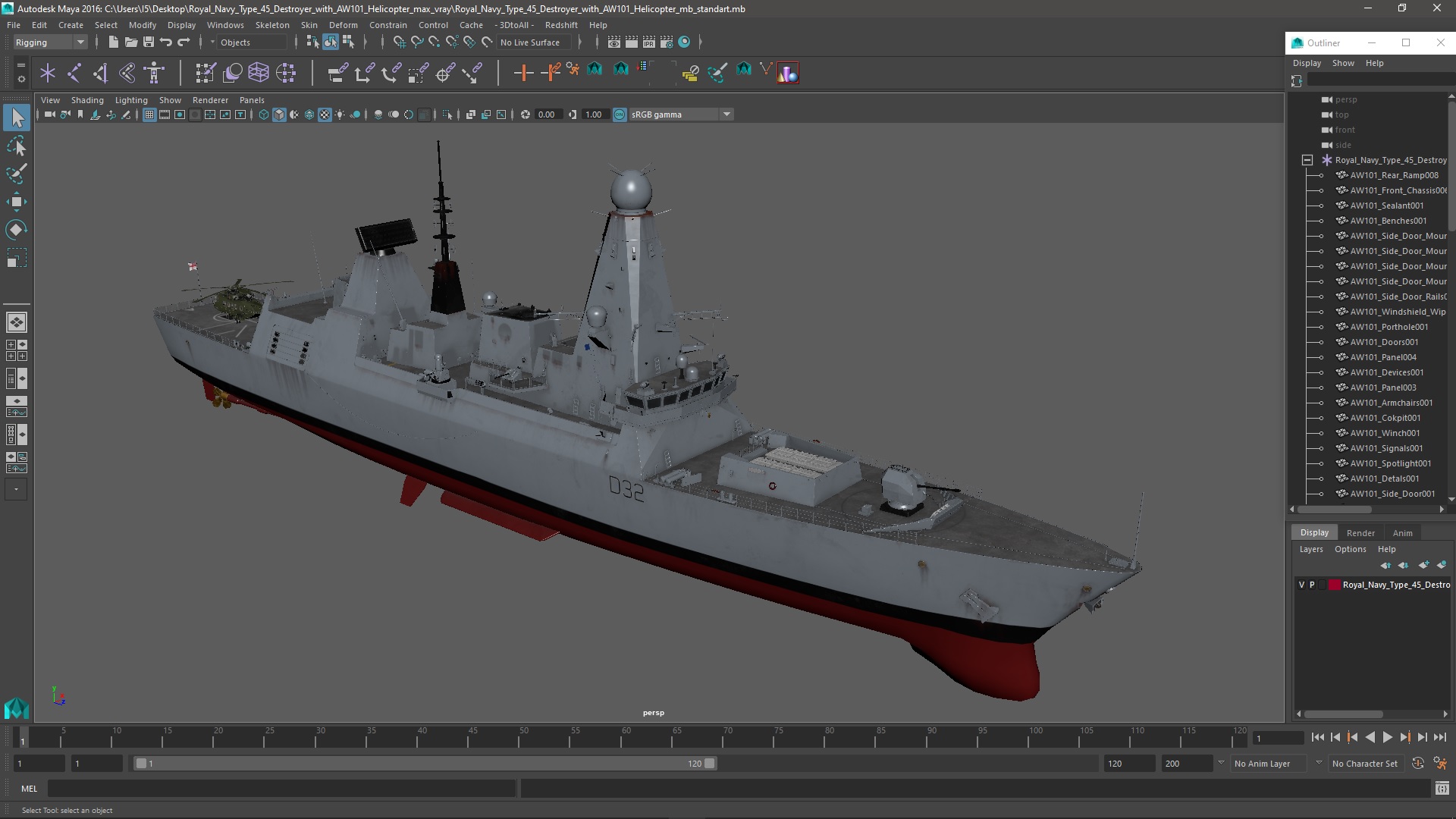The height and width of the screenshot is (819, 1456).
Task: Open the No Live Surface field
Action: (x=535, y=42)
